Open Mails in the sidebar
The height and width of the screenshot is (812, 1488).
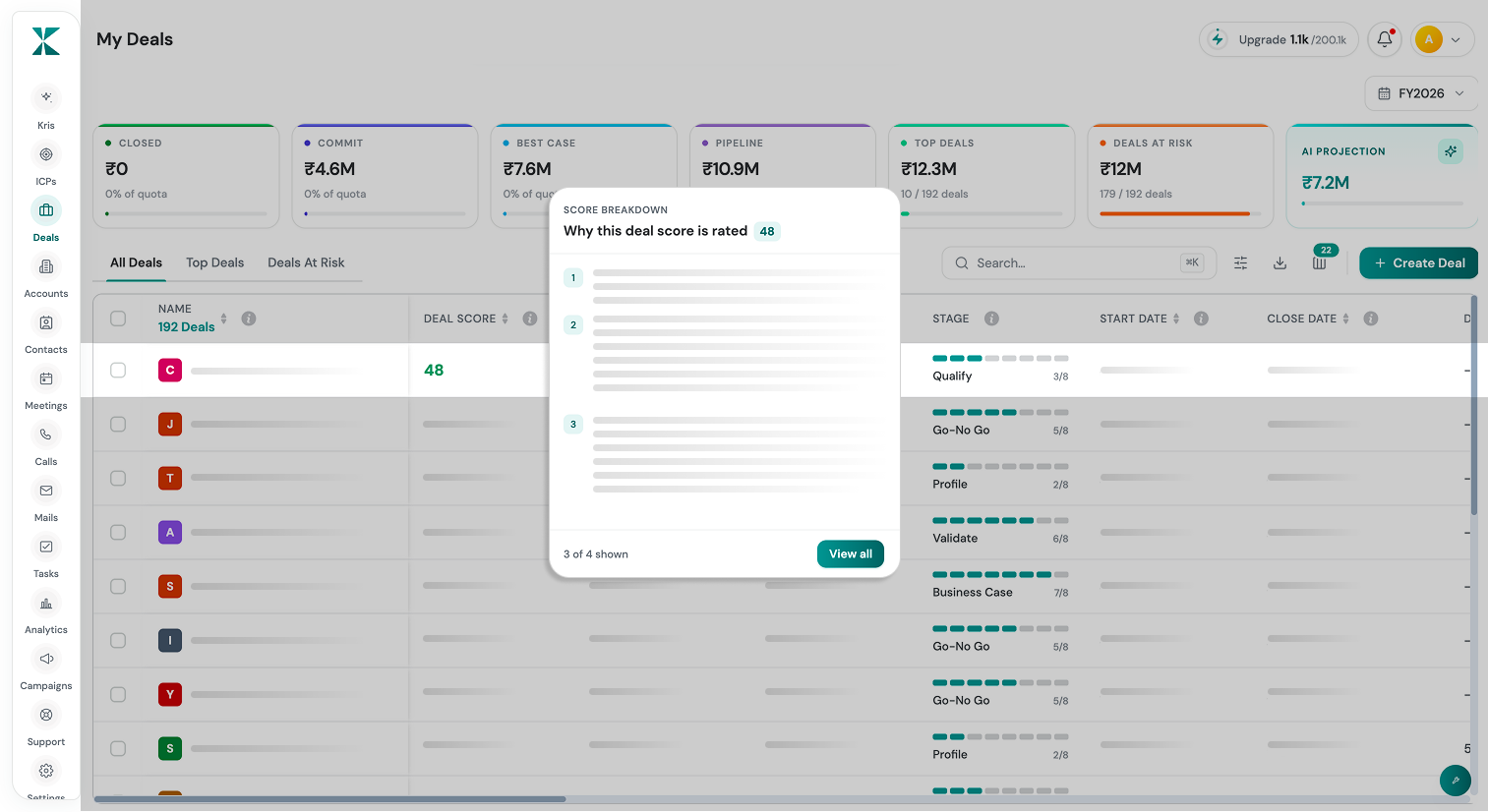[46, 499]
